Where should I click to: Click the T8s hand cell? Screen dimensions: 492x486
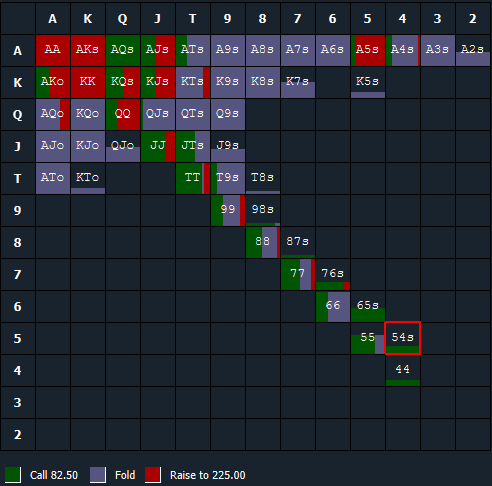(263, 178)
